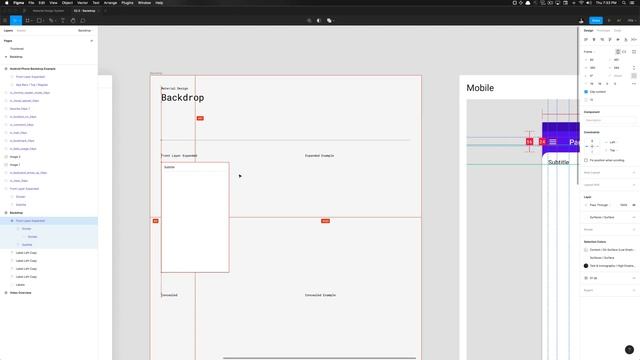Open the Frame type dropdown
The image size is (640, 360).
coord(589,52)
